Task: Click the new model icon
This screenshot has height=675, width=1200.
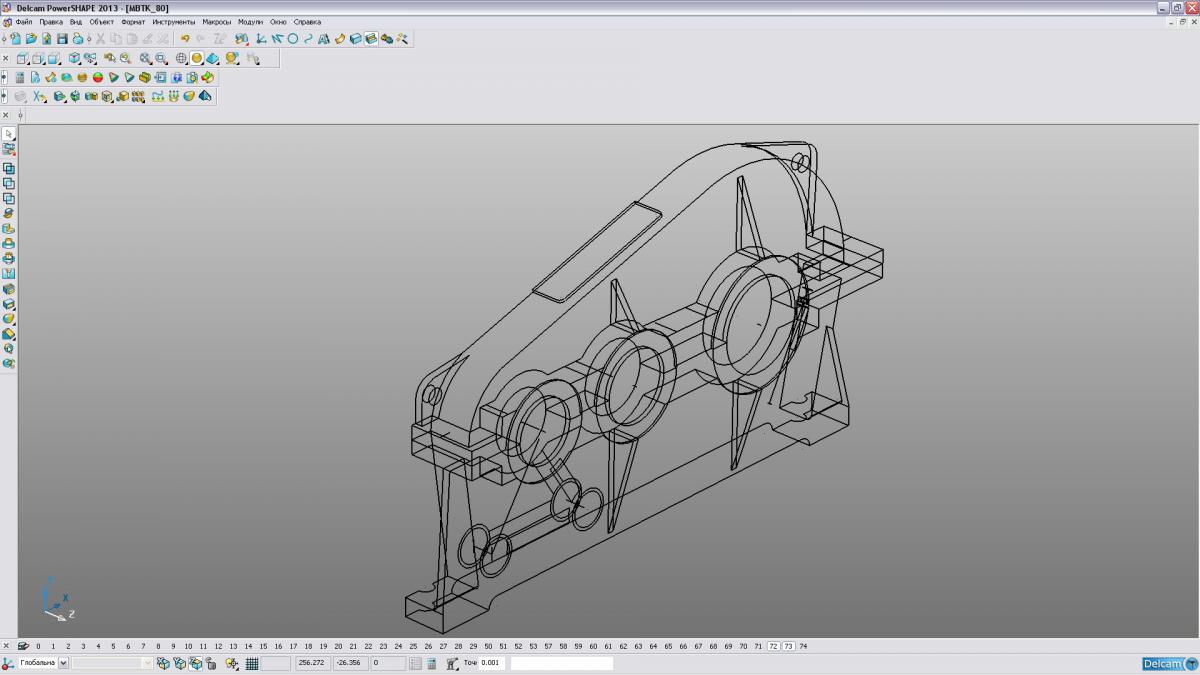Action: pyautogui.click(x=16, y=39)
